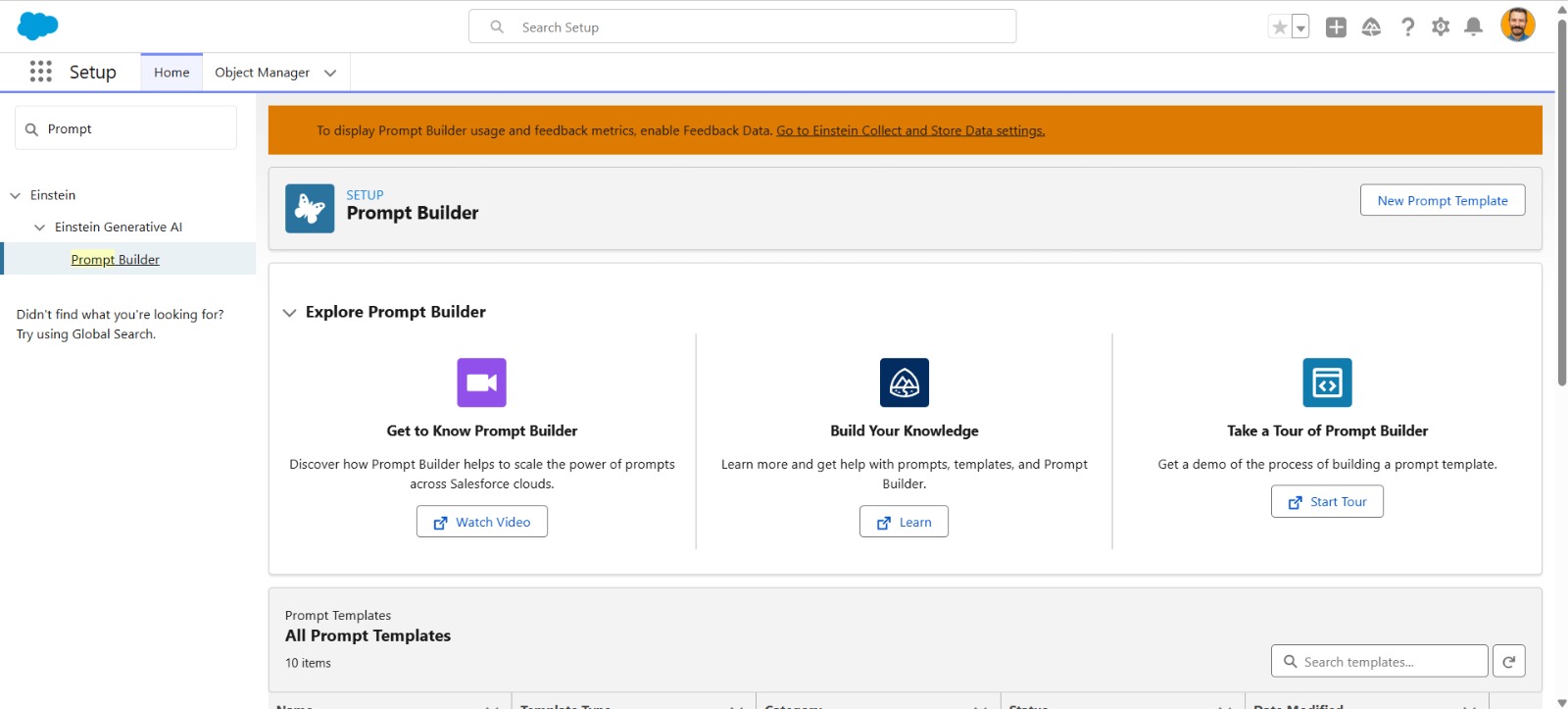Image resolution: width=1568 pixels, height=709 pixels.
Task: Click the All Prompt Templates title
Action: tap(367, 635)
